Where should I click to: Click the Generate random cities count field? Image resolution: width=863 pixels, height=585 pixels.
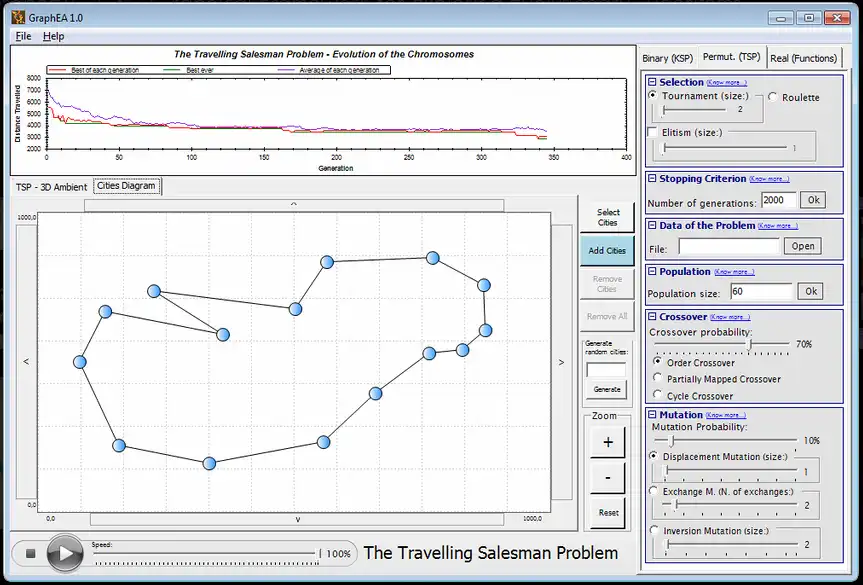(x=606, y=370)
